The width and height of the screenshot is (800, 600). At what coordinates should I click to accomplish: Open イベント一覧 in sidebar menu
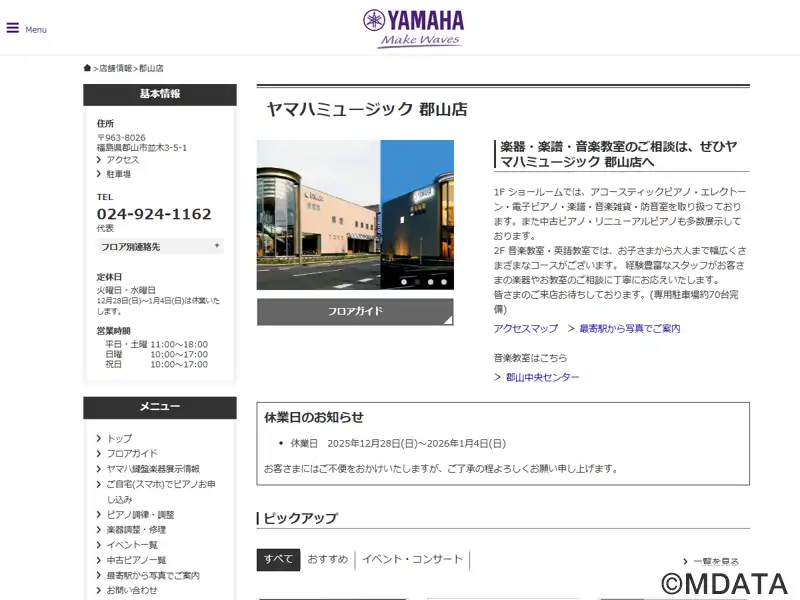coord(132,545)
